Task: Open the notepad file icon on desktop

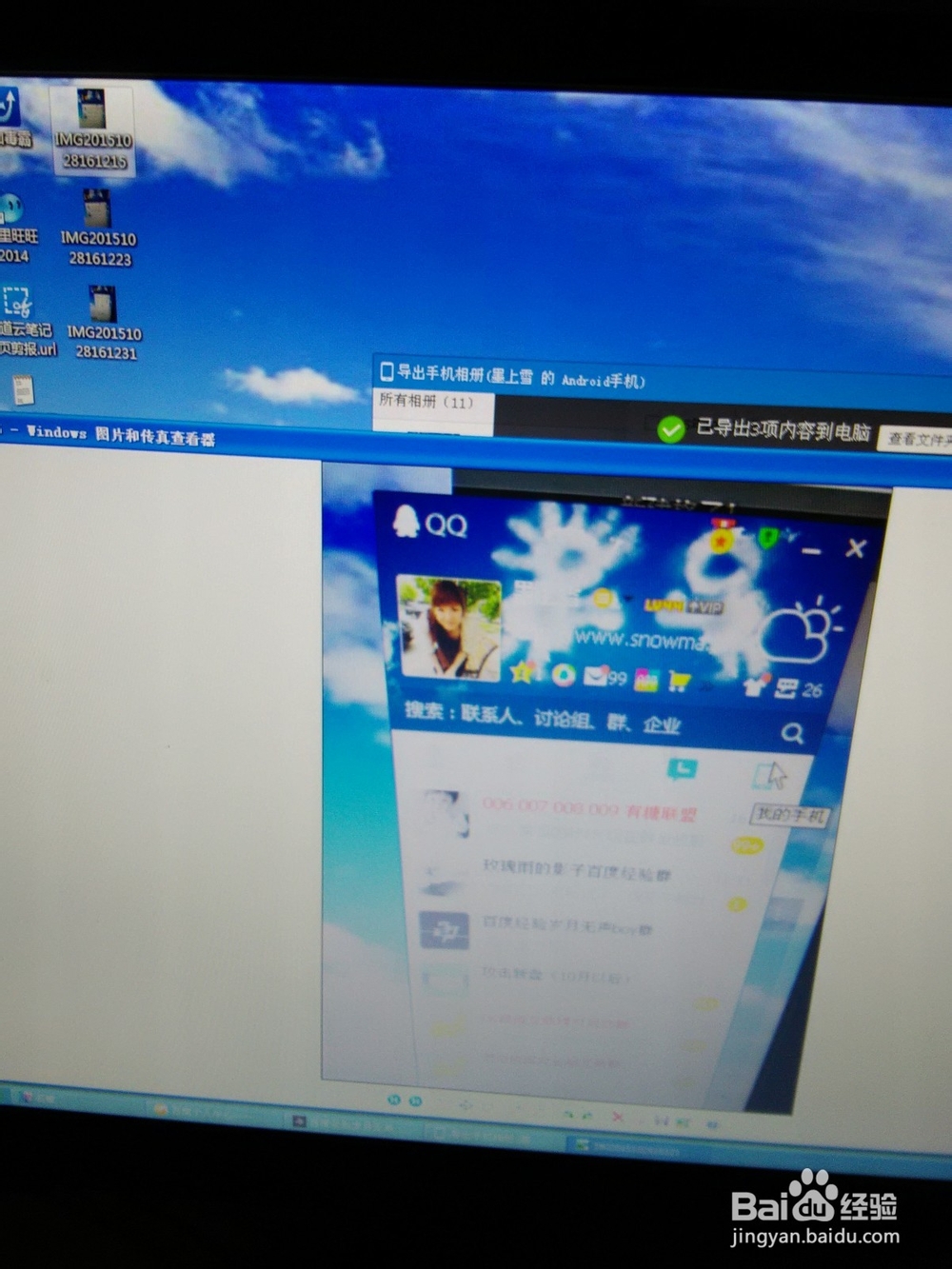Action: point(24,389)
